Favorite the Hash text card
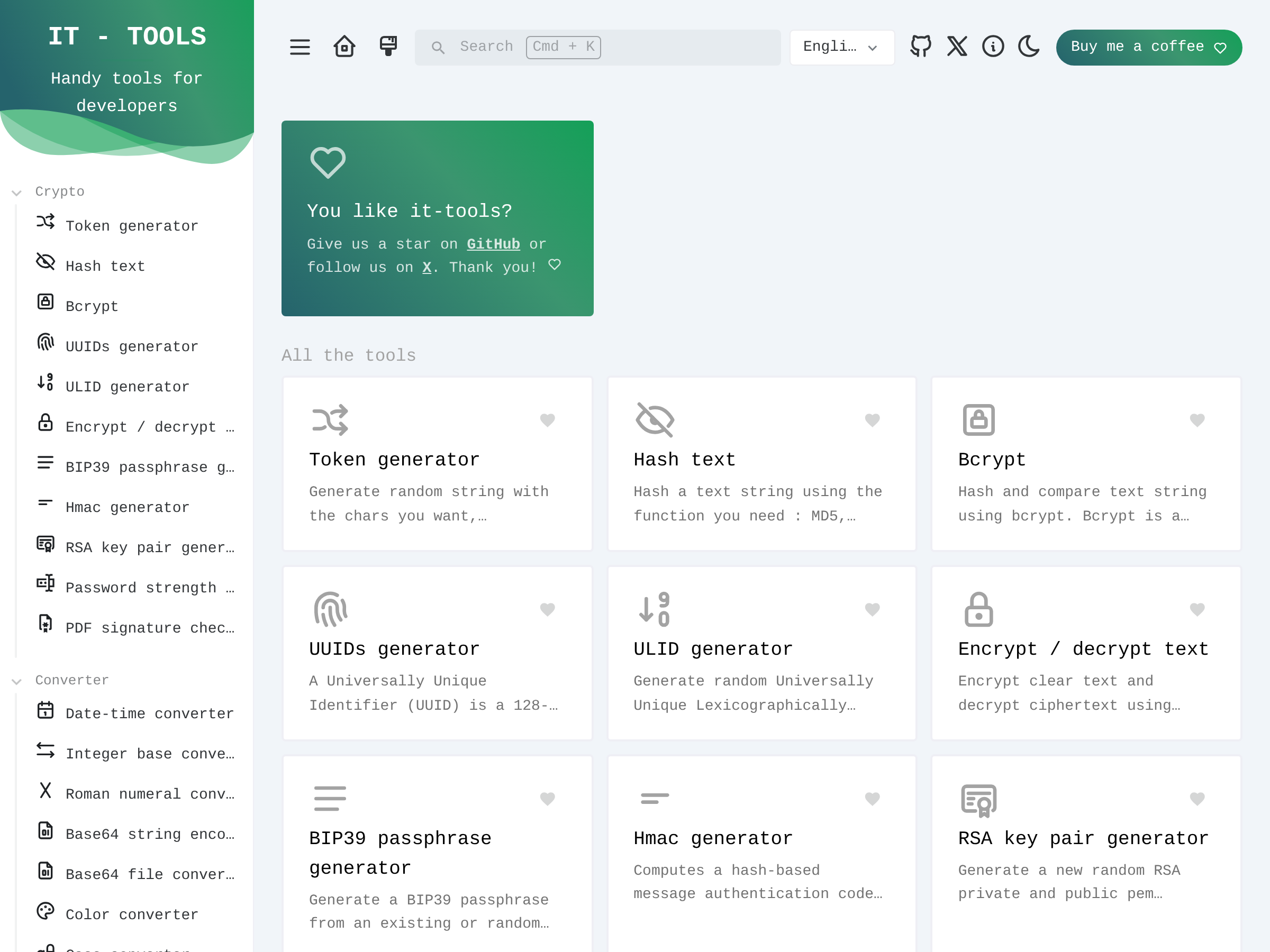This screenshot has width=1270, height=952. coord(872,420)
